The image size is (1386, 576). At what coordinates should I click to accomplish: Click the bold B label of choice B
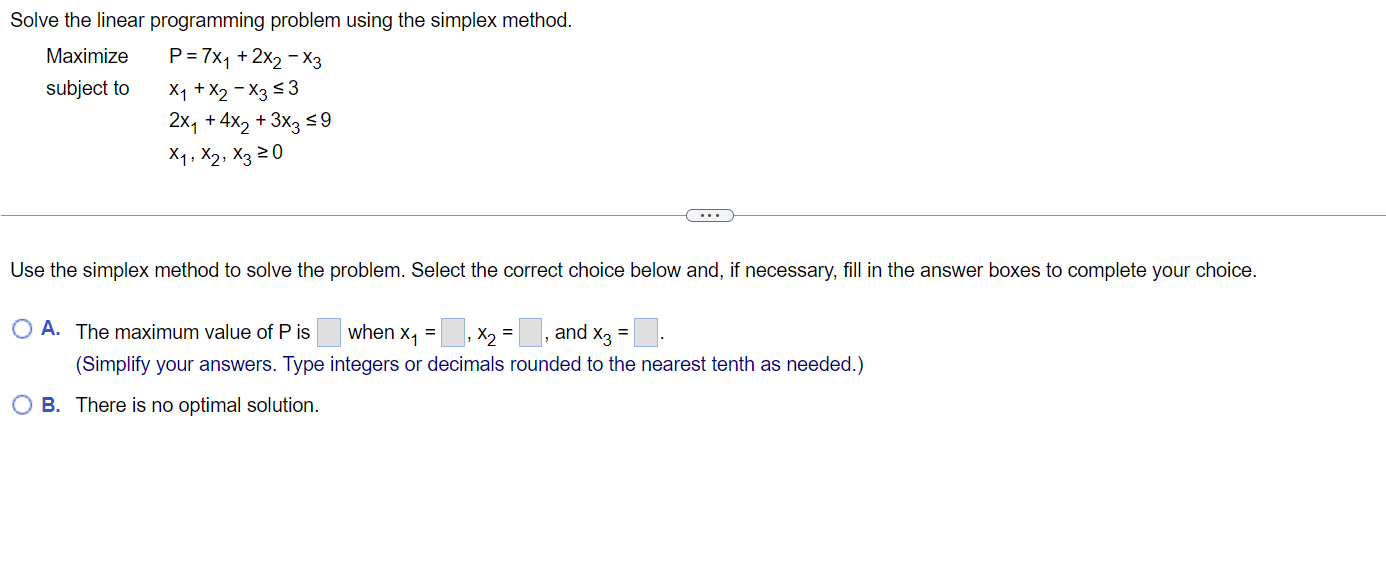click(47, 404)
